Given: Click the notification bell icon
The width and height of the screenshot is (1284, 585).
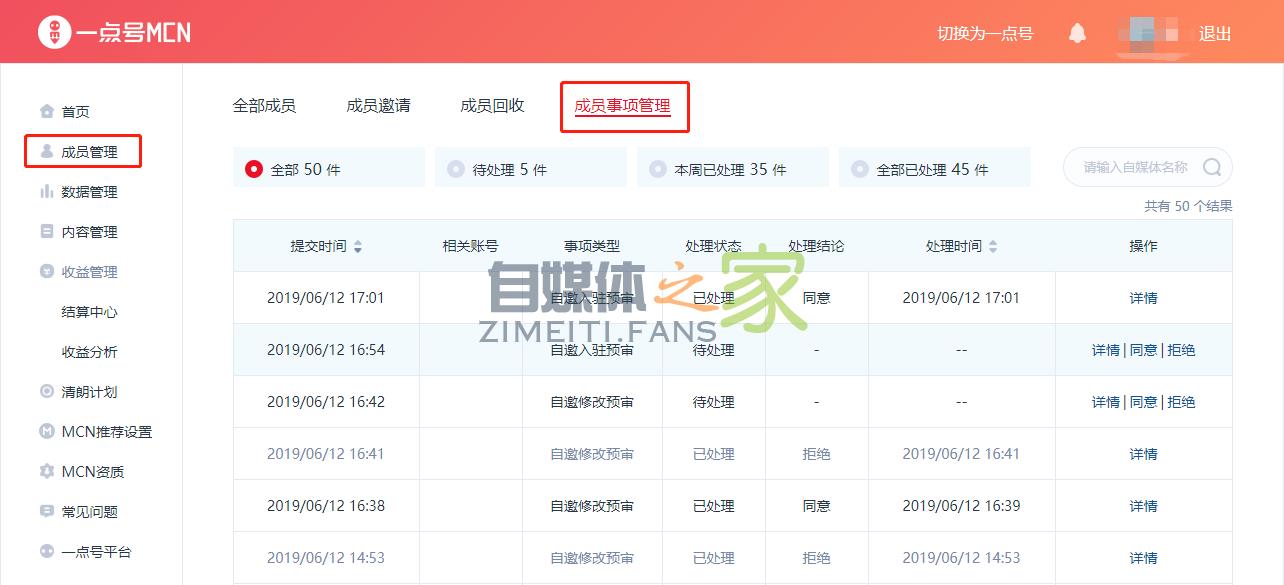Looking at the screenshot, I should pyautogui.click(x=1076, y=31).
